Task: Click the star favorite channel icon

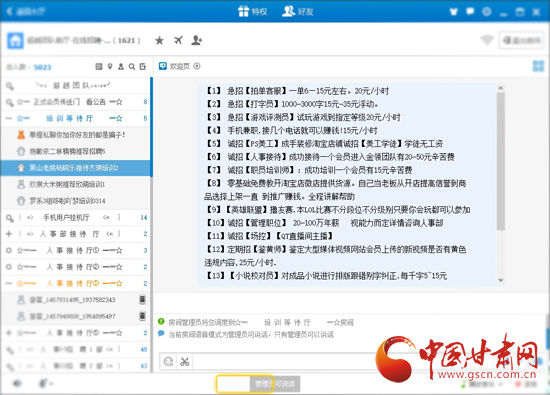Action: [x=159, y=40]
